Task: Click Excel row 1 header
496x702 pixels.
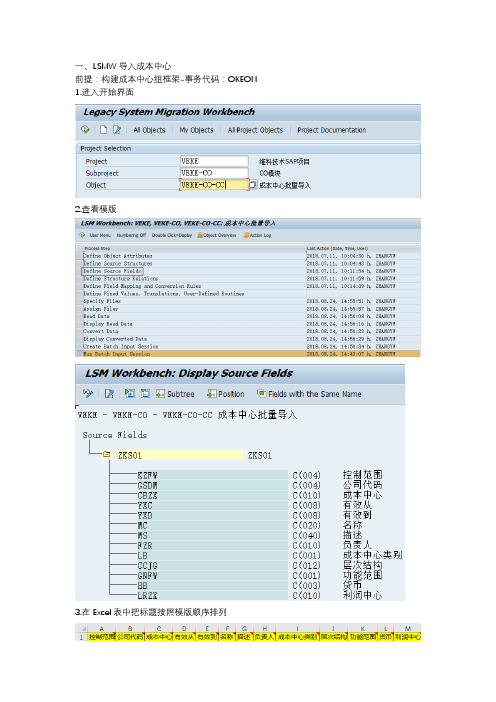Action: 81,637
